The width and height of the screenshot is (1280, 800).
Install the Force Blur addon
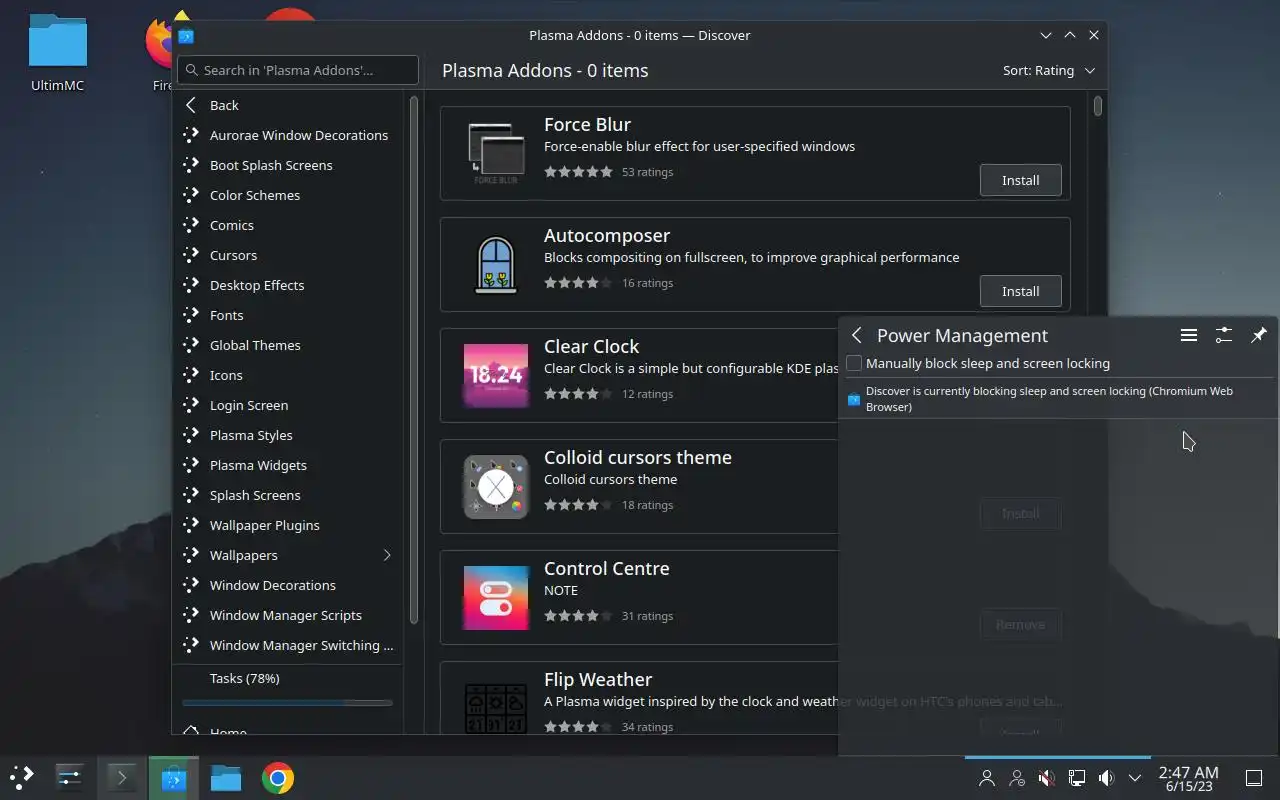point(1020,180)
